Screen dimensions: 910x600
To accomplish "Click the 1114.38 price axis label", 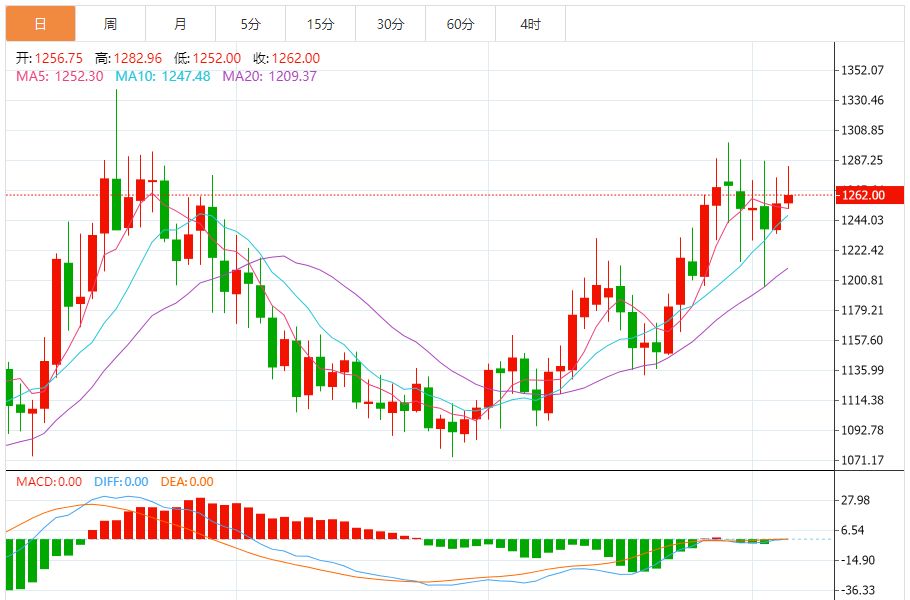I will click(x=862, y=400).
